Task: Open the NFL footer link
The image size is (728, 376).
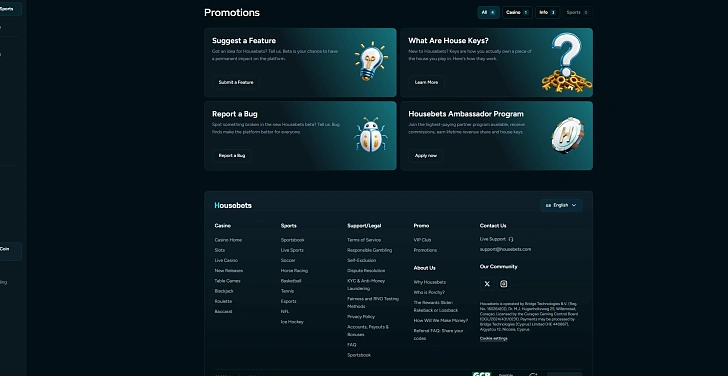Action: point(285,311)
